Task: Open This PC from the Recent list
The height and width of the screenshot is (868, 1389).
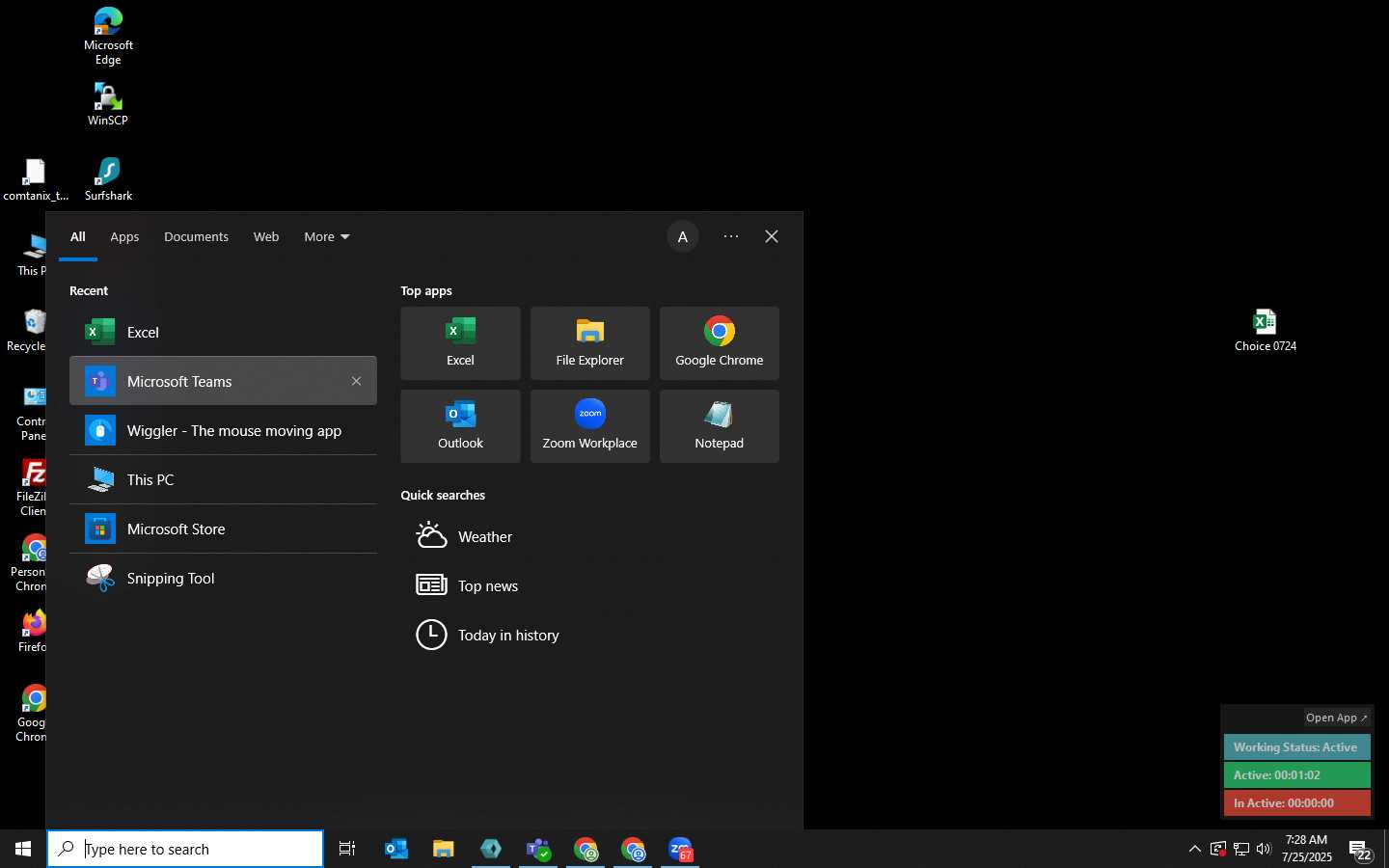Action: pos(223,479)
